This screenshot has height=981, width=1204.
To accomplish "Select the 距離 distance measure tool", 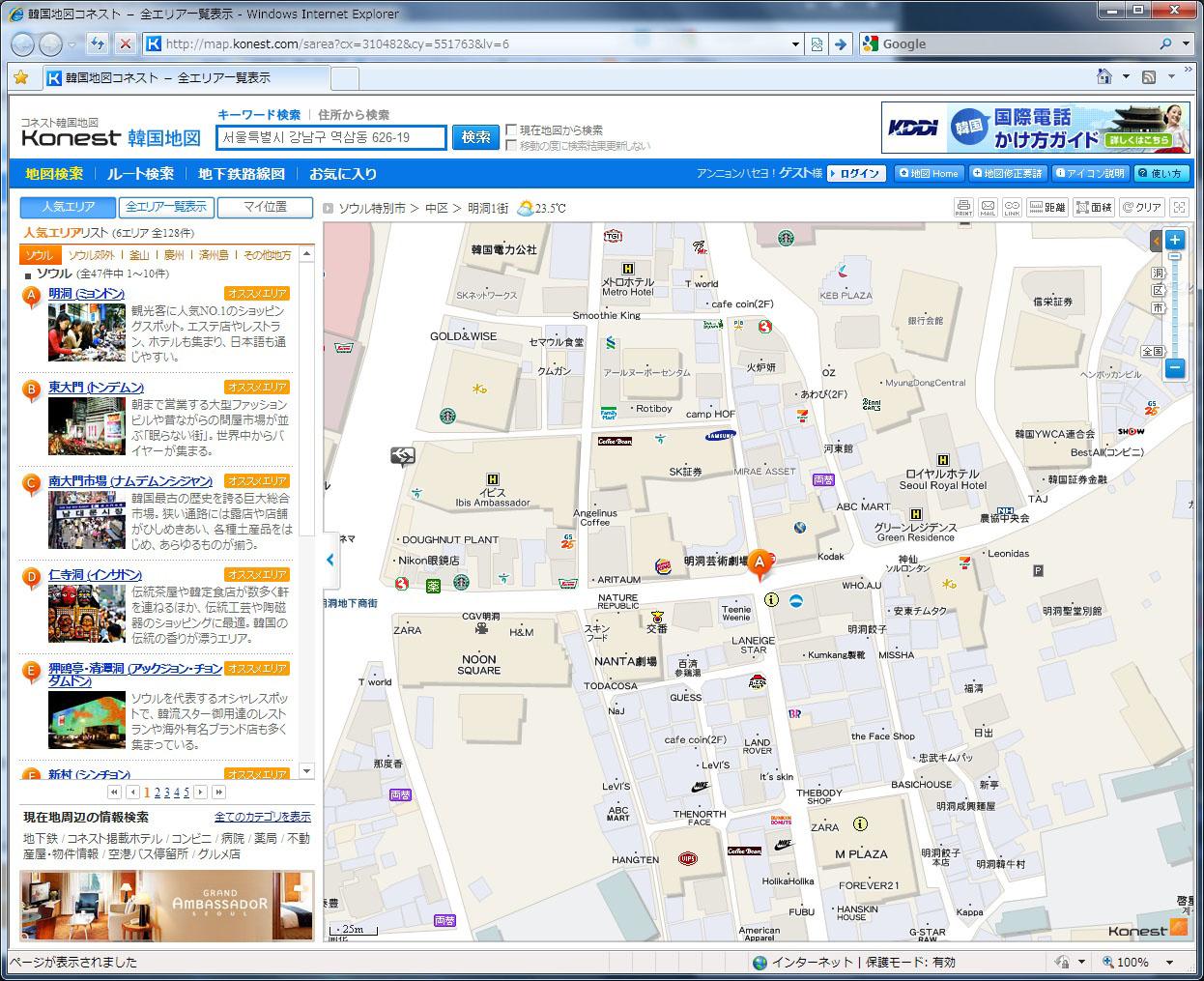I will point(1046,208).
